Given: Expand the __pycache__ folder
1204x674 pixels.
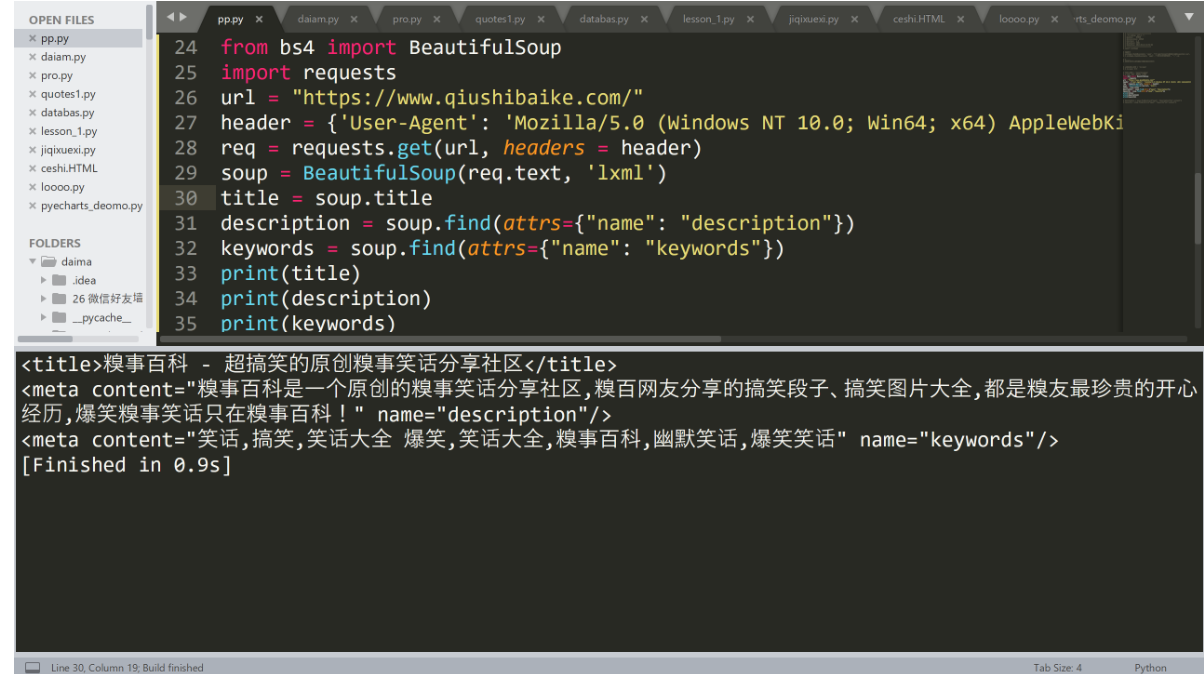Looking at the screenshot, I should tap(44, 317).
